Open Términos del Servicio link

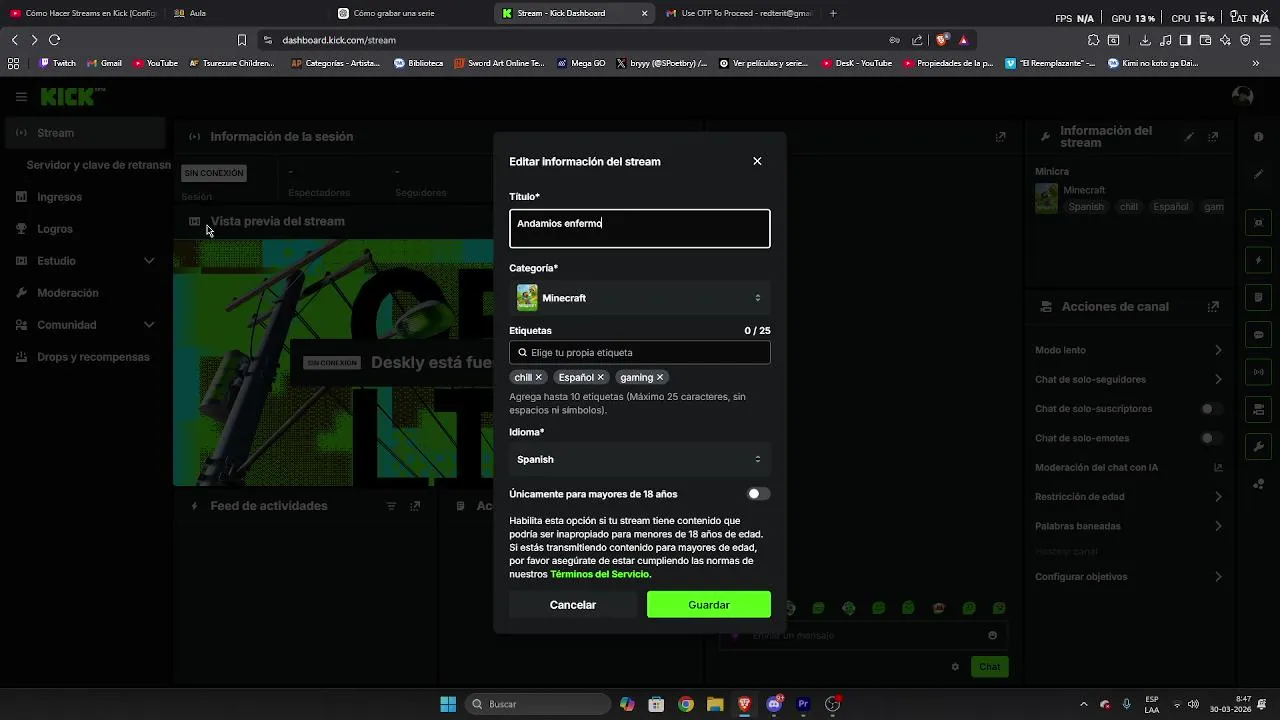[599, 574]
